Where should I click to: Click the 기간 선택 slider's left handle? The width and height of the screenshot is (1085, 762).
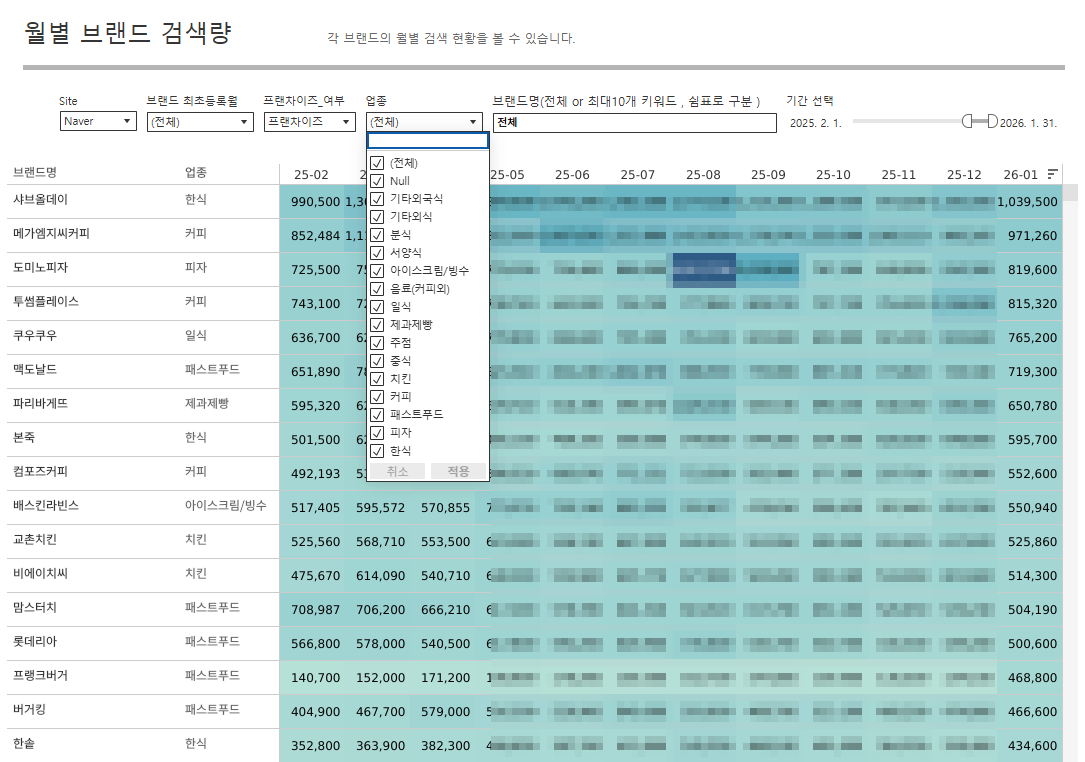pyautogui.click(x=968, y=122)
